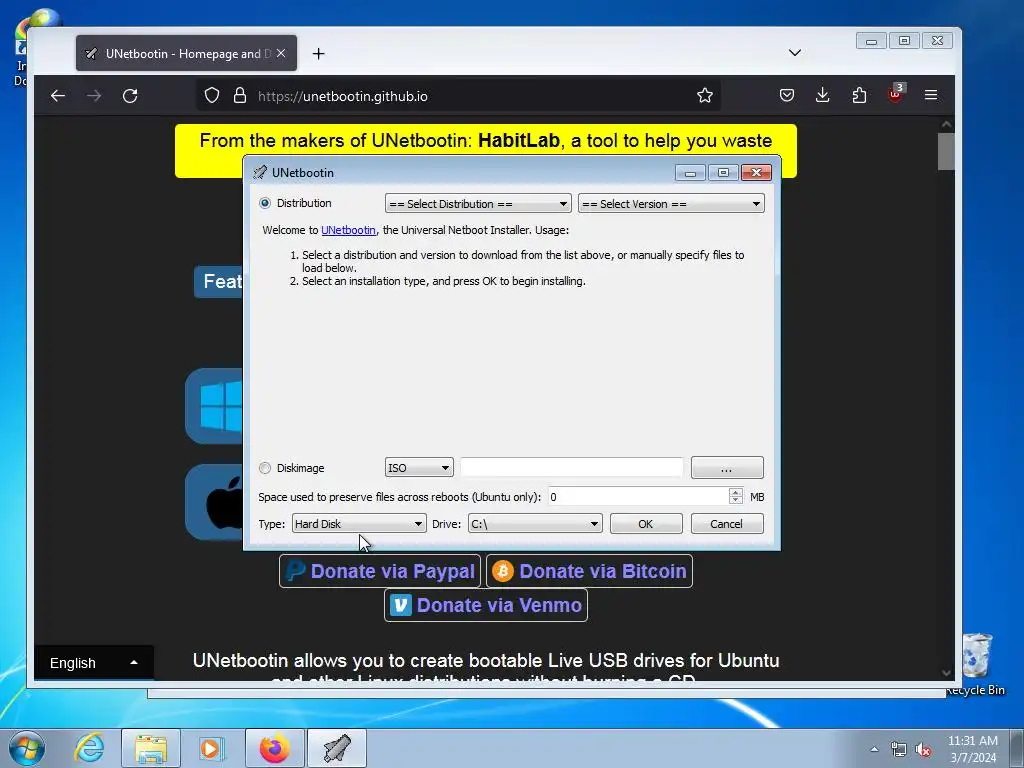Open Windows Explorer from the taskbar
Screen dimensions: 1024x768
151,748
